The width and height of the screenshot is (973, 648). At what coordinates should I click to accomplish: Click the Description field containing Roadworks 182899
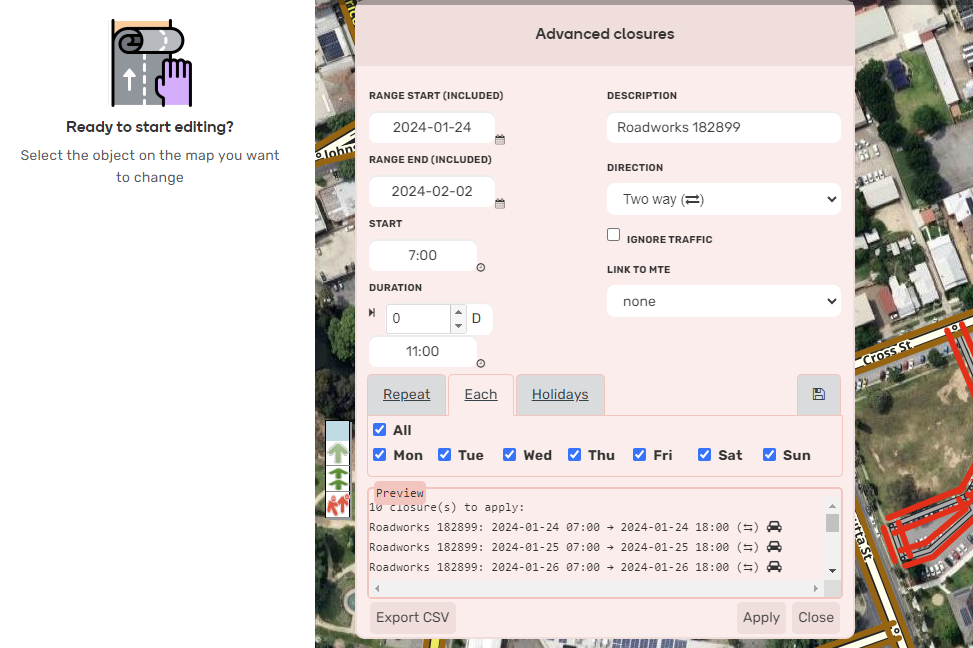(x=723, y=128)
